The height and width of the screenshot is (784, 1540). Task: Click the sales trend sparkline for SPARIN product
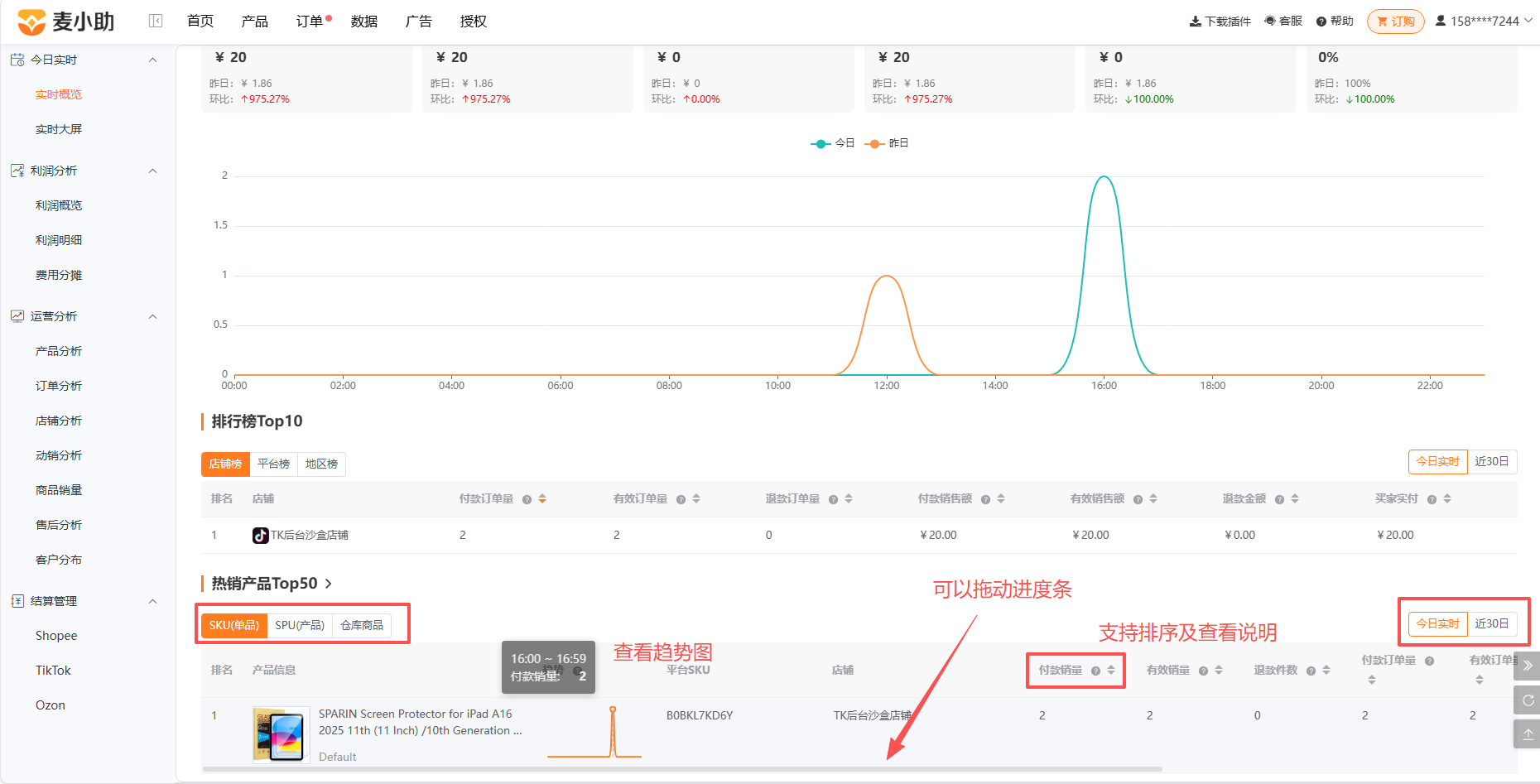[x=594, y=733]
